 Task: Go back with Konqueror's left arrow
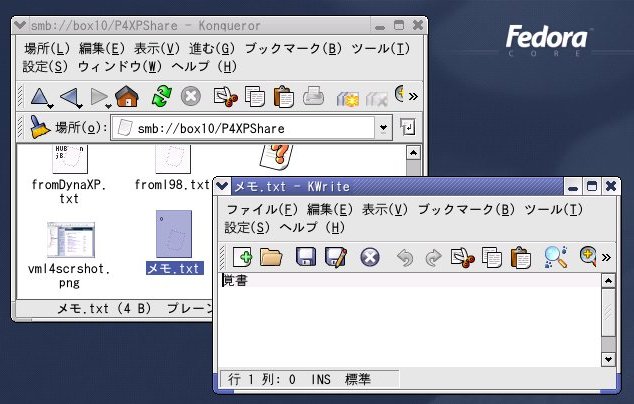[69, 97]
